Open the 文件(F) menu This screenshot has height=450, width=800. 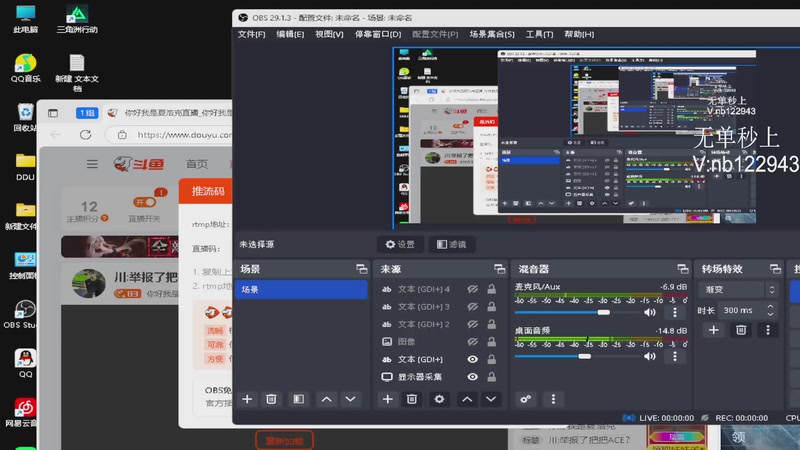252,34
